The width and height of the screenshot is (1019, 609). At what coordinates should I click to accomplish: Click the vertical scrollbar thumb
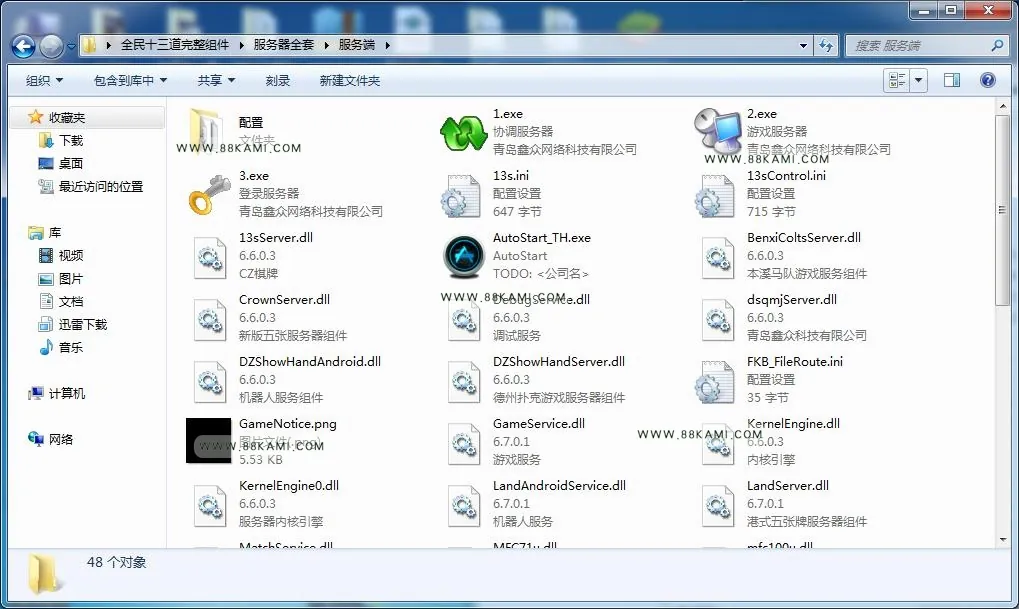[x=1002, y=209]
